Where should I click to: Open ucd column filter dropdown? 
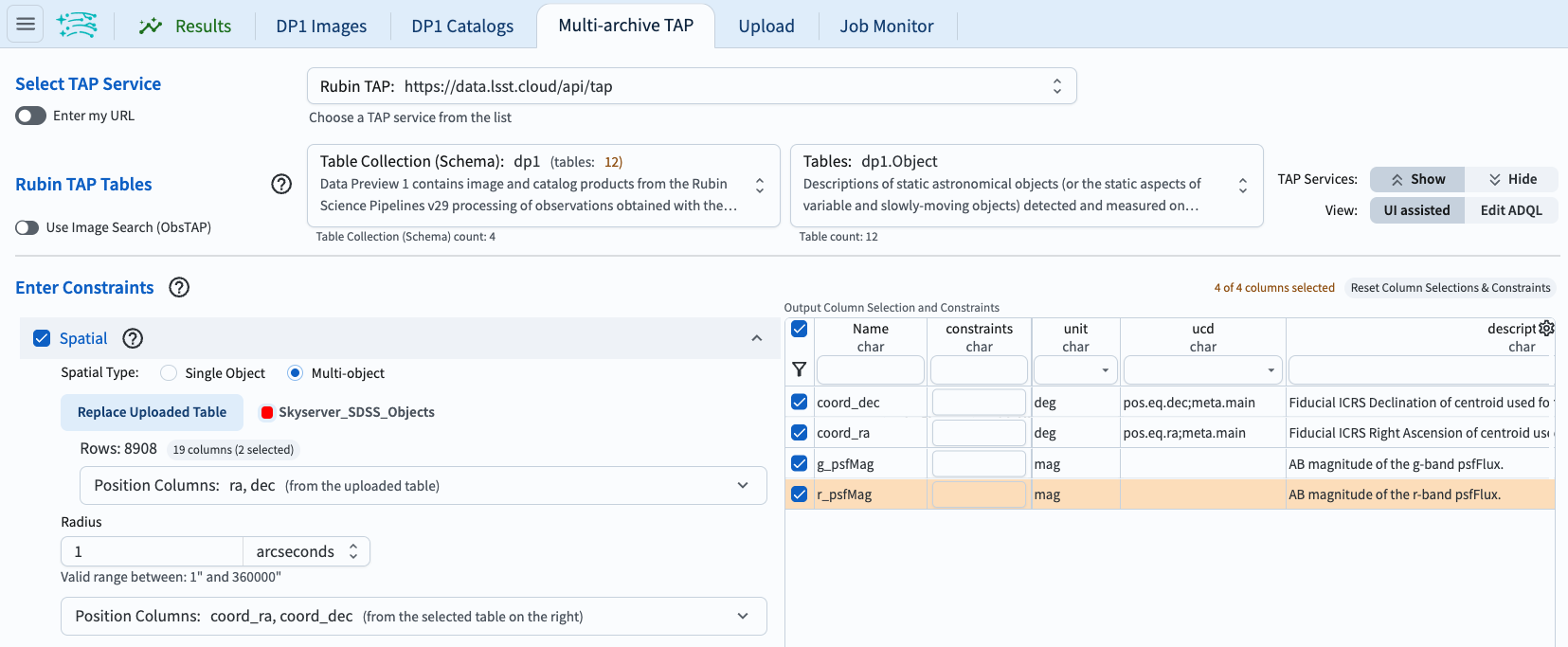pyautogui.click(x=1203, y=369)
